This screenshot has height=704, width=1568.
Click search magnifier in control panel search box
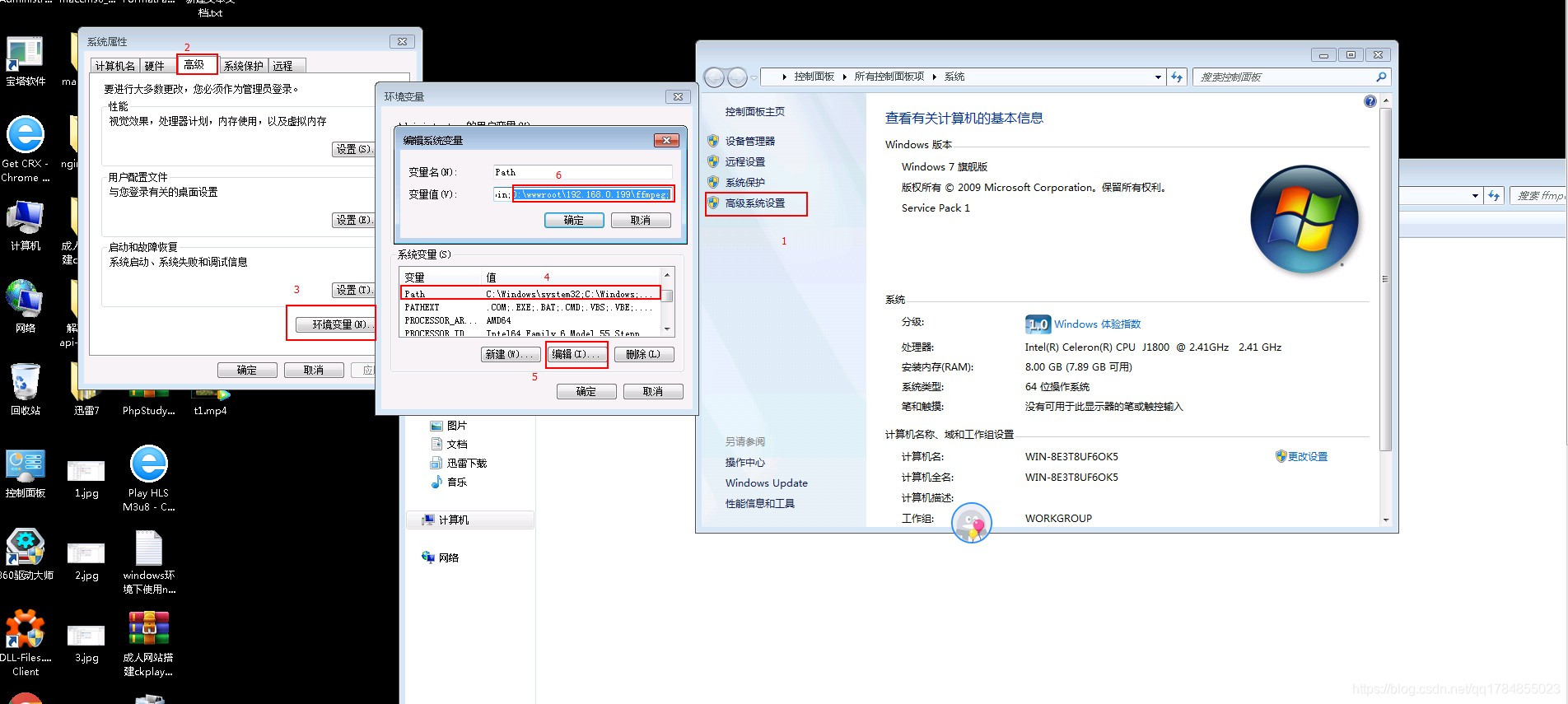pyautogui.click(x=1381, y=77)
